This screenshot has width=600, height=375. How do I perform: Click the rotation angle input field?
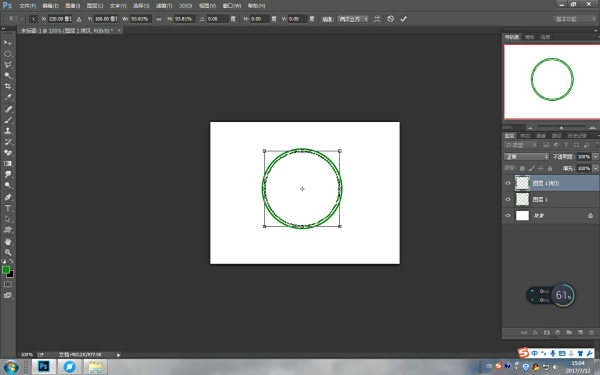pos(218,19)
